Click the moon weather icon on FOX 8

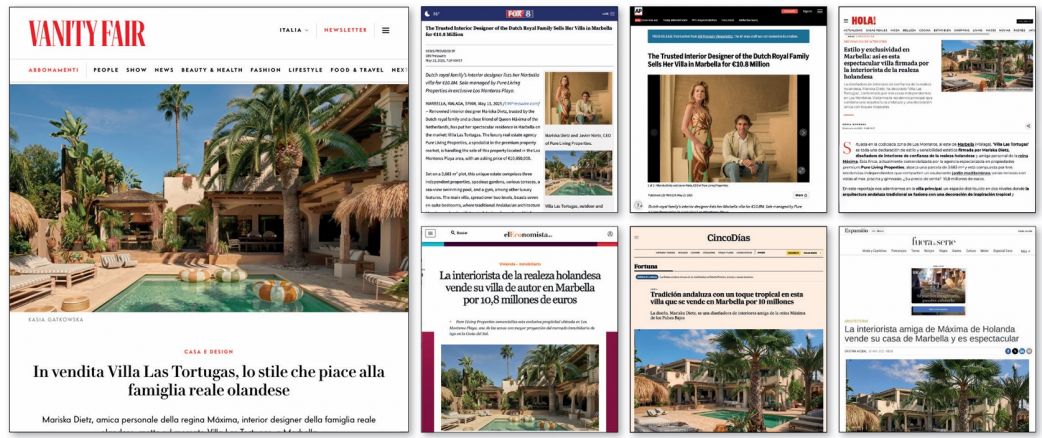428,13
